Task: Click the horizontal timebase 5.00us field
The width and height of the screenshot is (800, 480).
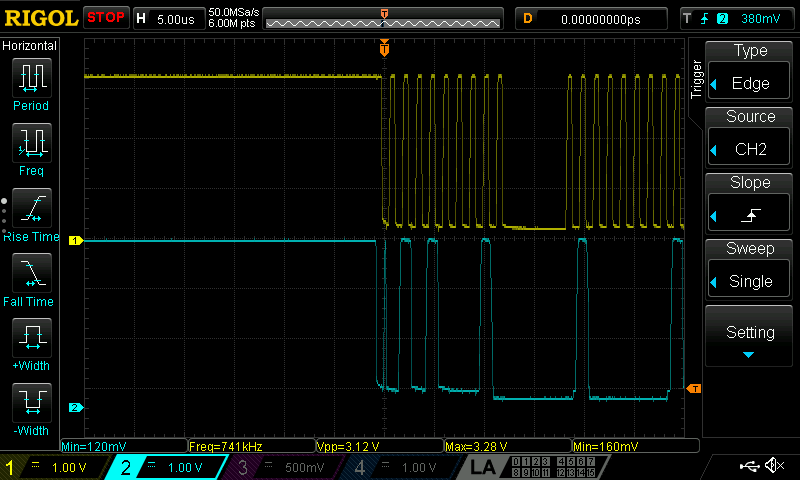Action: tap(168, 19)
